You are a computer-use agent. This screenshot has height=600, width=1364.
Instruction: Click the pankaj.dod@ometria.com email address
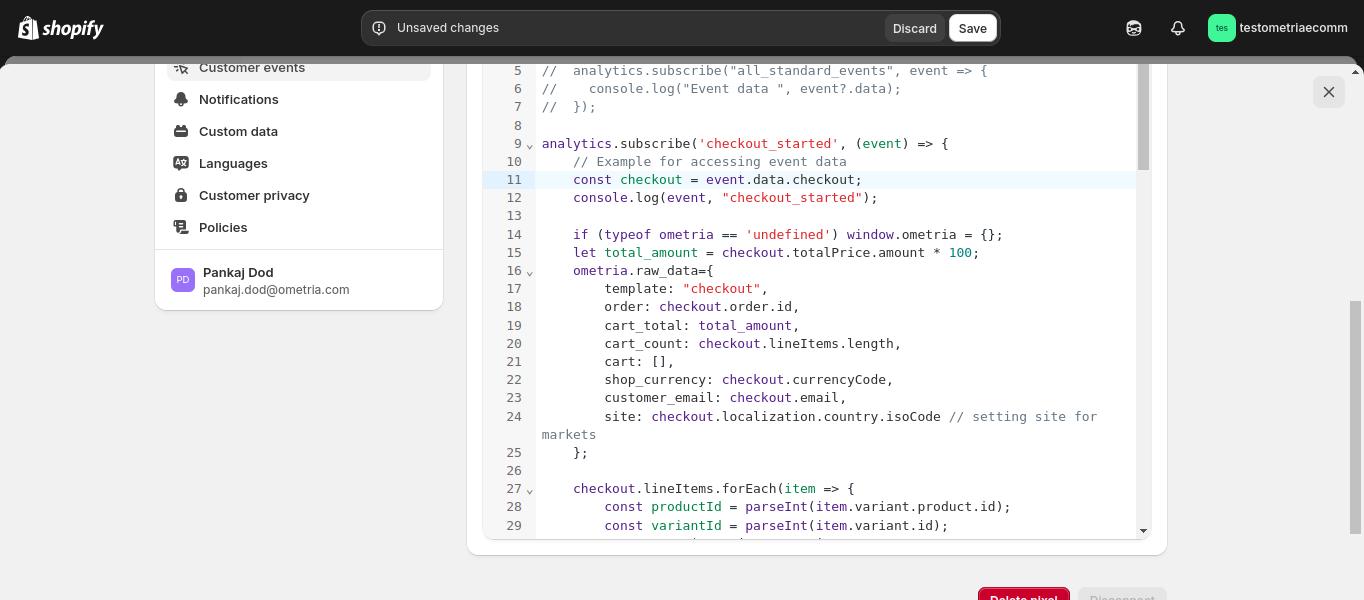pyautogui.click(x=276, y=290)
